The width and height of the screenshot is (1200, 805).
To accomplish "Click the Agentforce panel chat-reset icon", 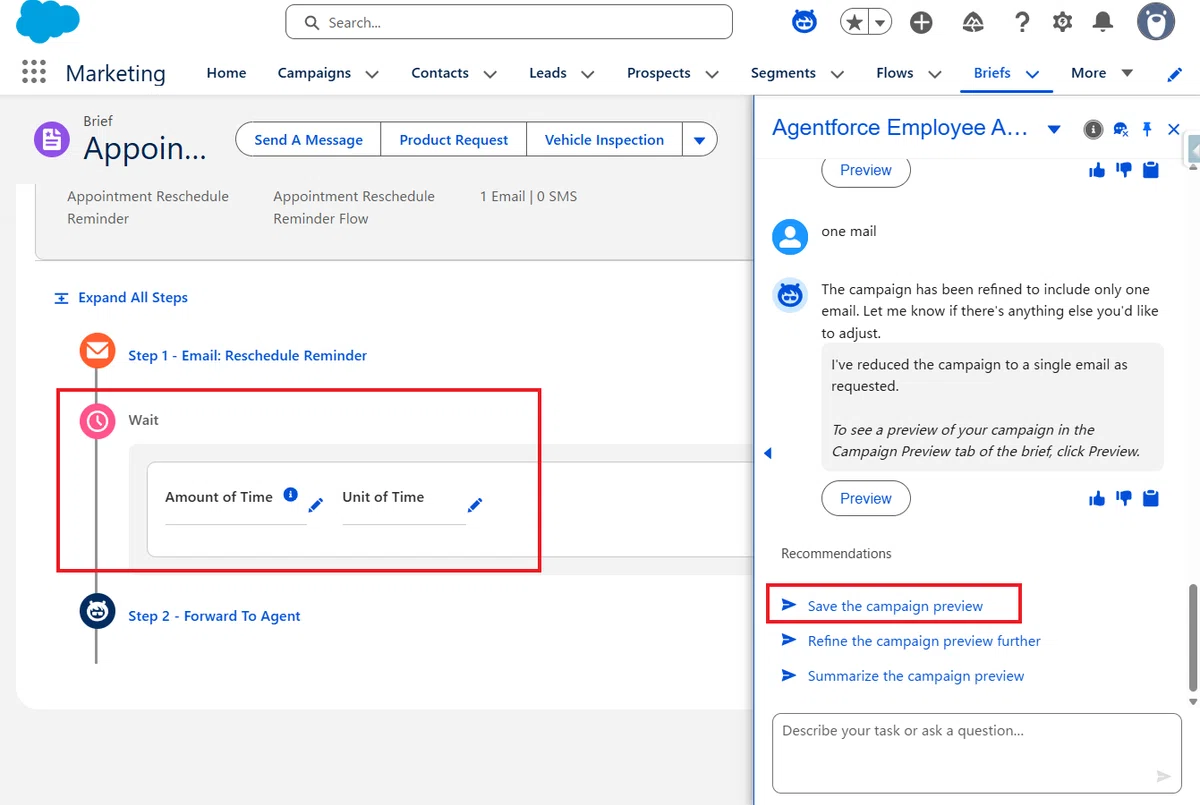I will click(1121, 129).
